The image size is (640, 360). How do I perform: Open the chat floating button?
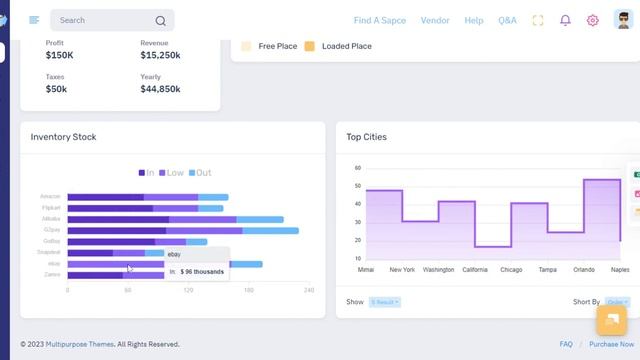click(x=611, y=320)
